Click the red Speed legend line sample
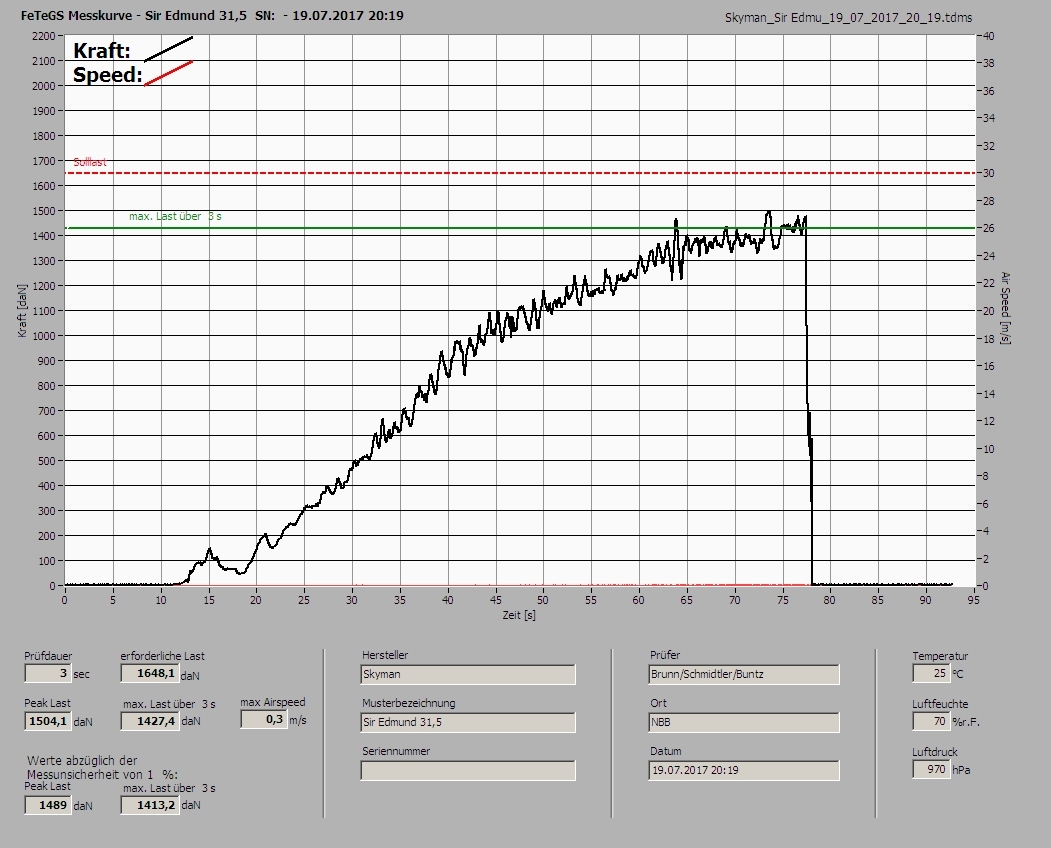 tap(168, 73)
